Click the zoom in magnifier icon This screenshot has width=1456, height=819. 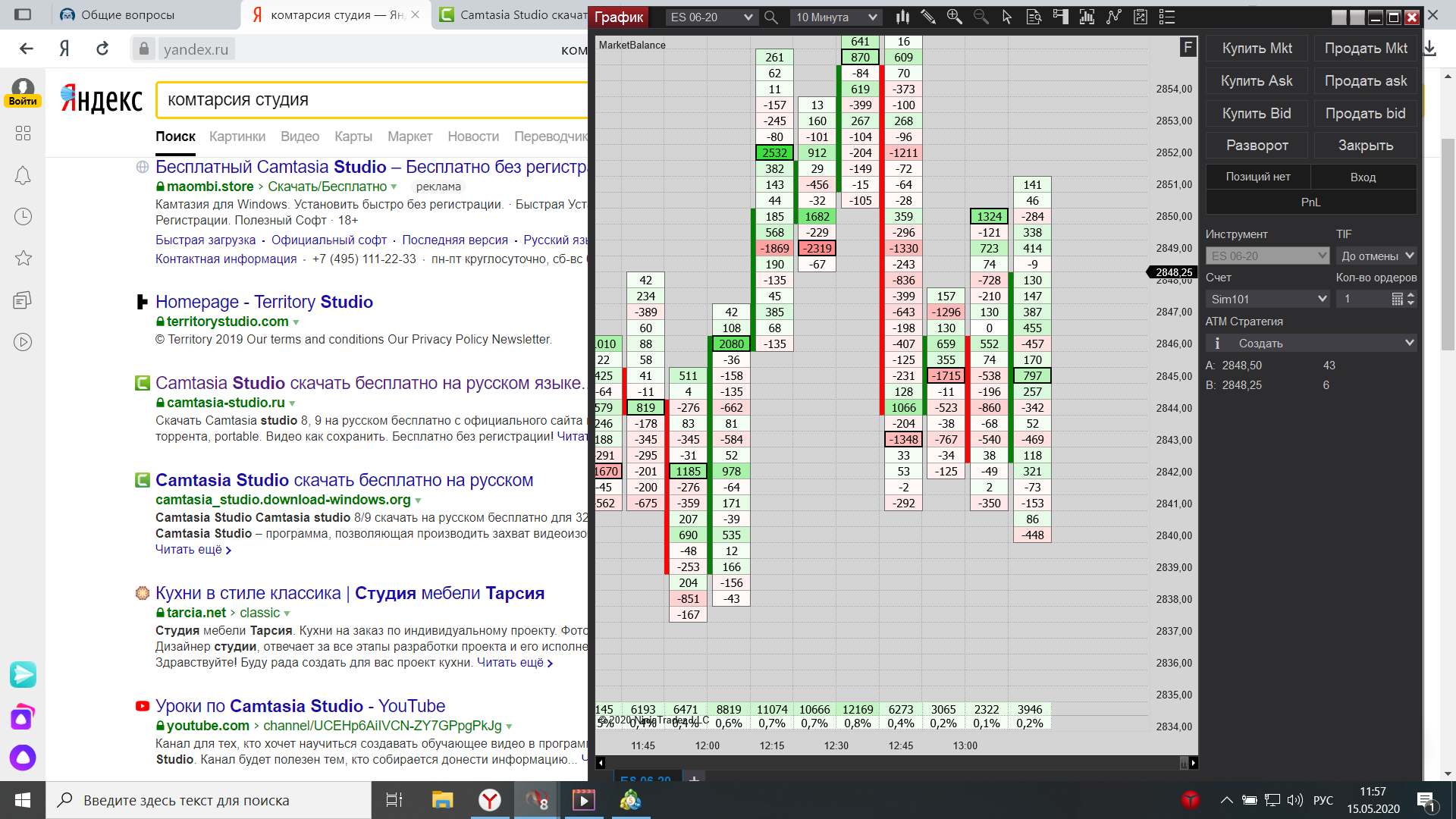click(954, 17)
